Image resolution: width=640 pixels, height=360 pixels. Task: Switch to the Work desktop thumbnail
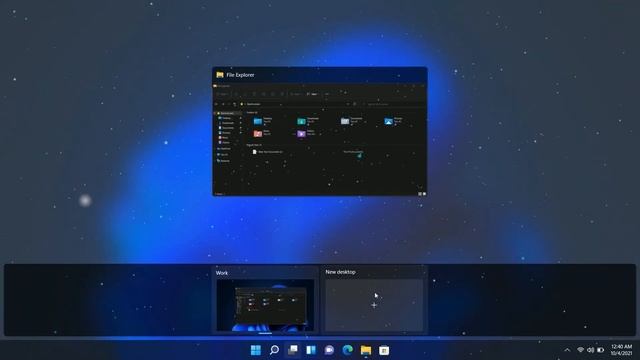point(265,305)
